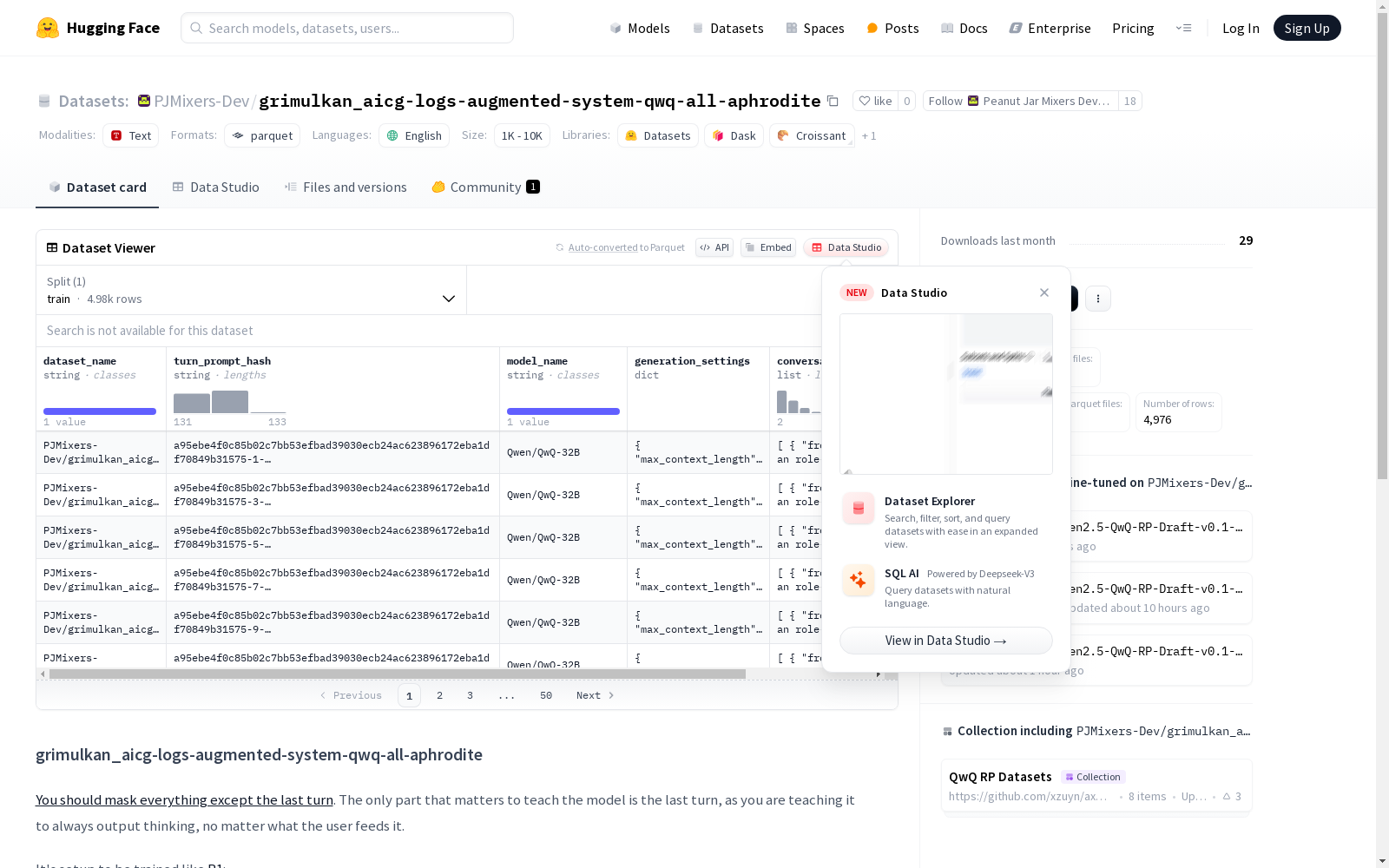This screenshot has width=1389, height=868.
Task: Switch to the Data Studio tab
Action: click(215, 187)
